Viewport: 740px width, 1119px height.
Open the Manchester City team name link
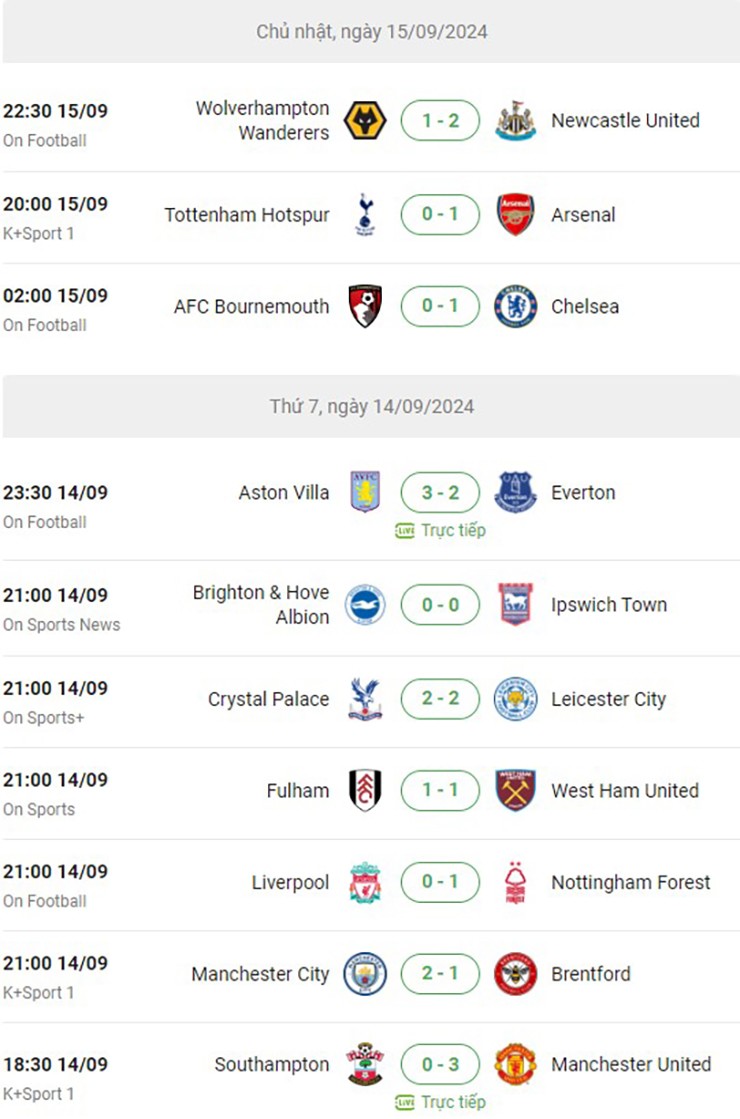click(x=260, y=974)
